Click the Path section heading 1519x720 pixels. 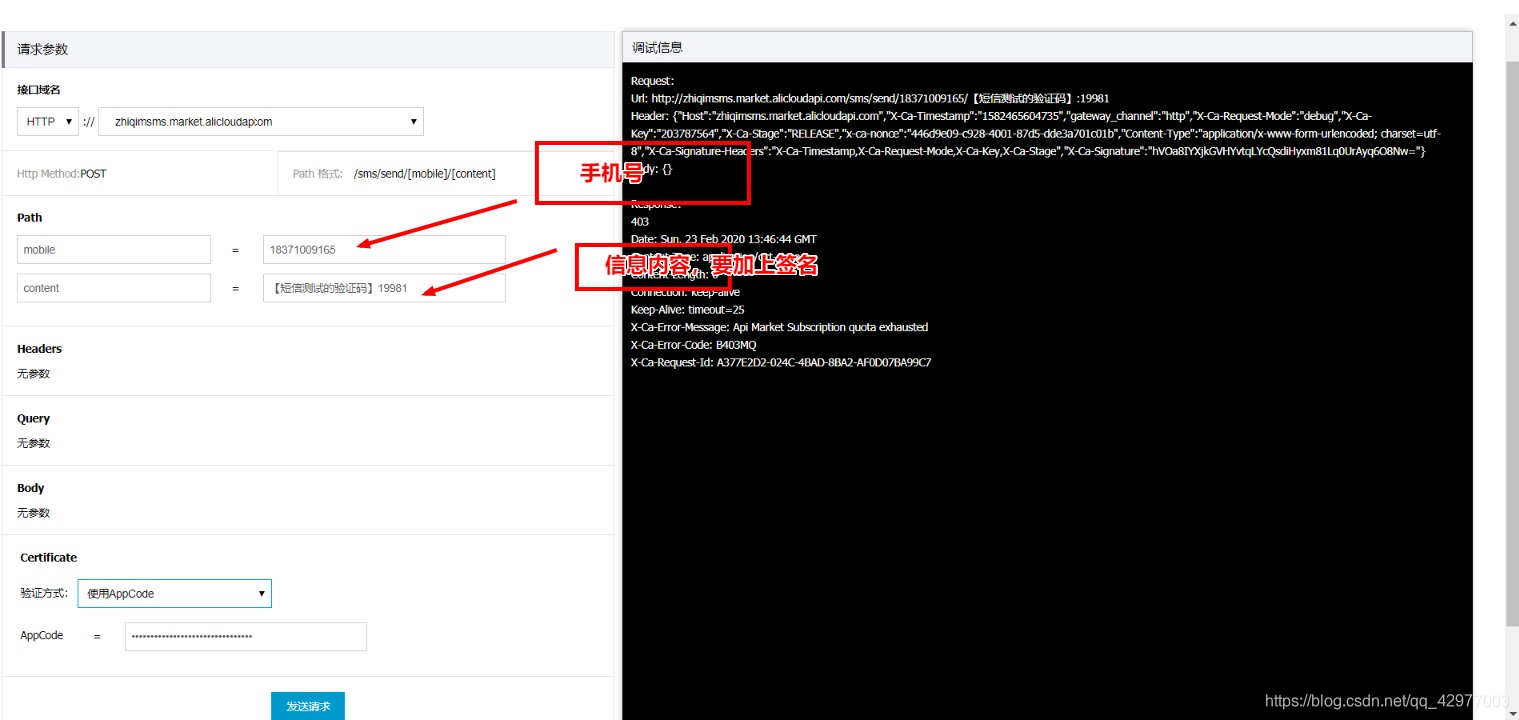pos(30,217)
